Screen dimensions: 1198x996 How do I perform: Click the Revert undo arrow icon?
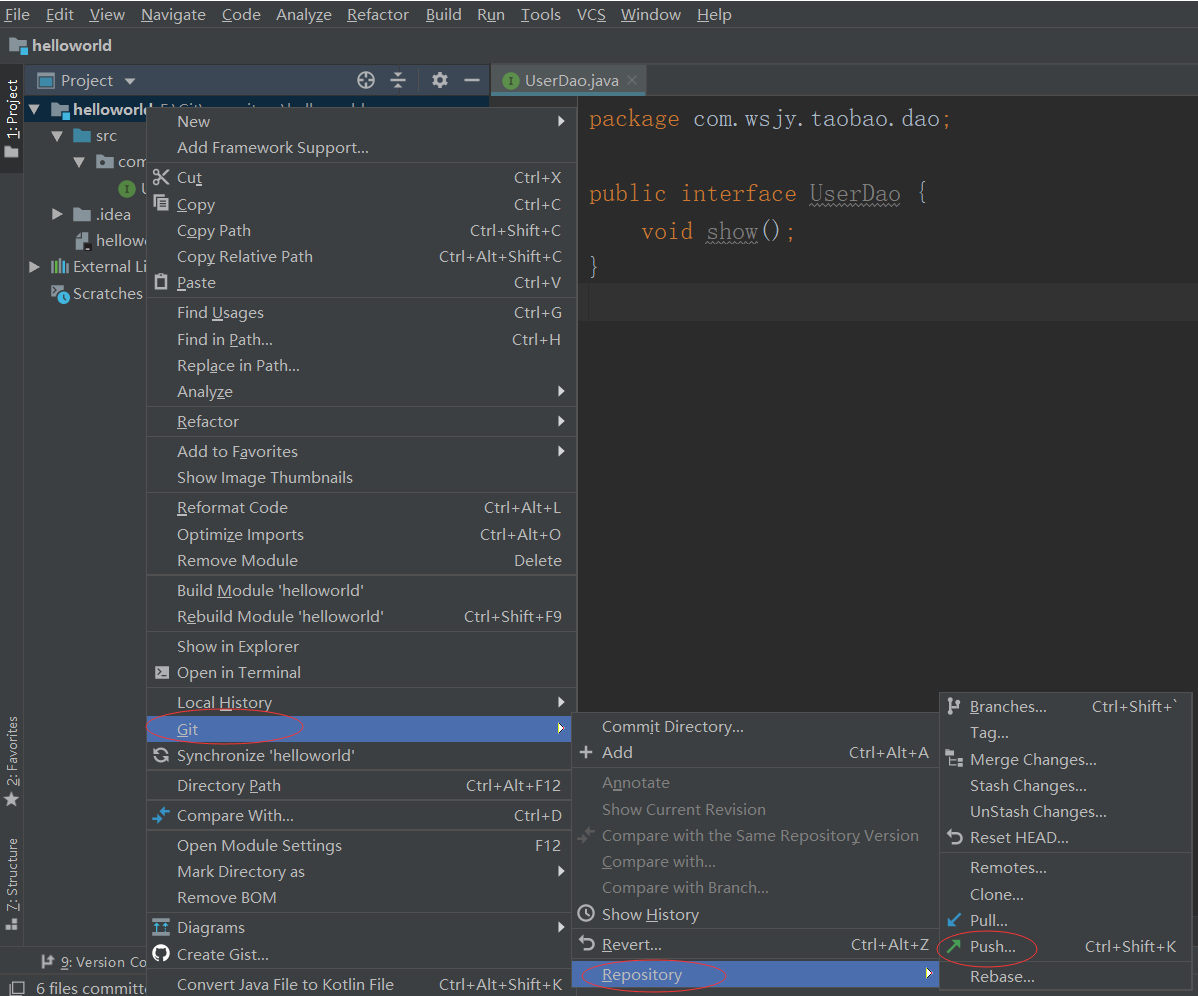586,944
